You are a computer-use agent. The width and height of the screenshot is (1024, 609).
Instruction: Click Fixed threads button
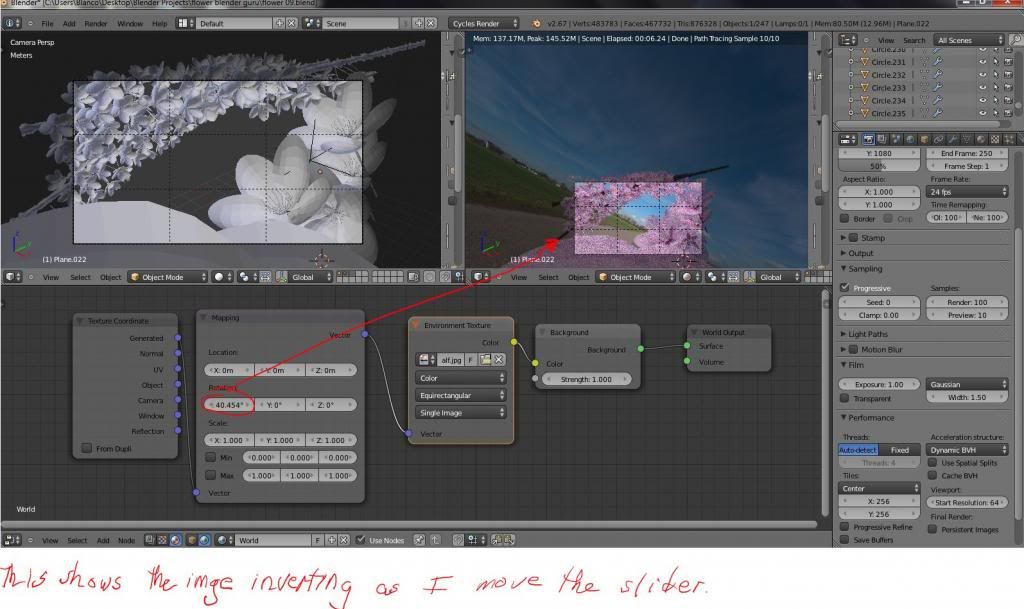tap(899, 450)
